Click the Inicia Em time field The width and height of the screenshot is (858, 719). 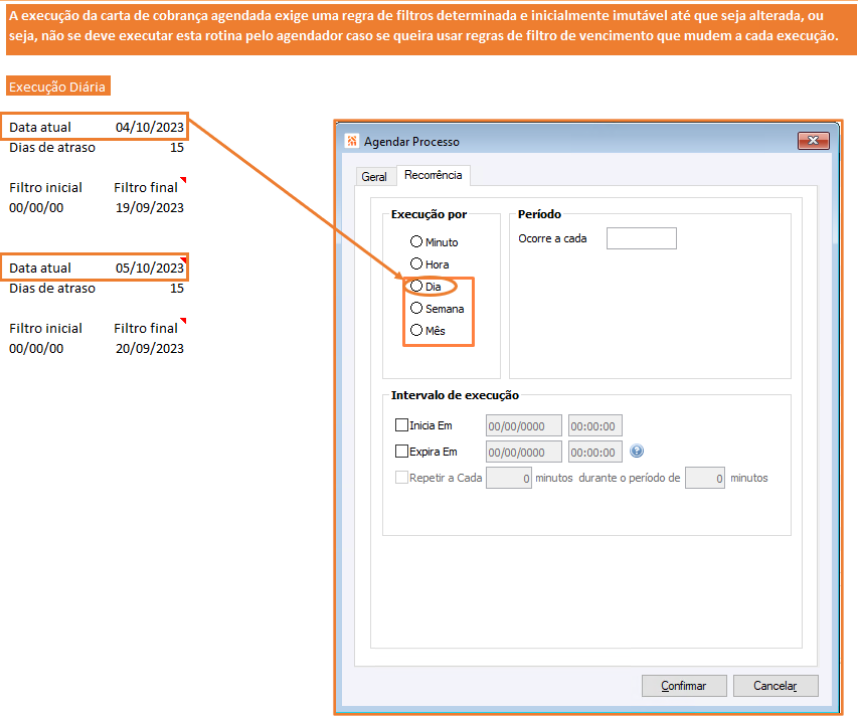pyautogui.click(x=595, y=426)
